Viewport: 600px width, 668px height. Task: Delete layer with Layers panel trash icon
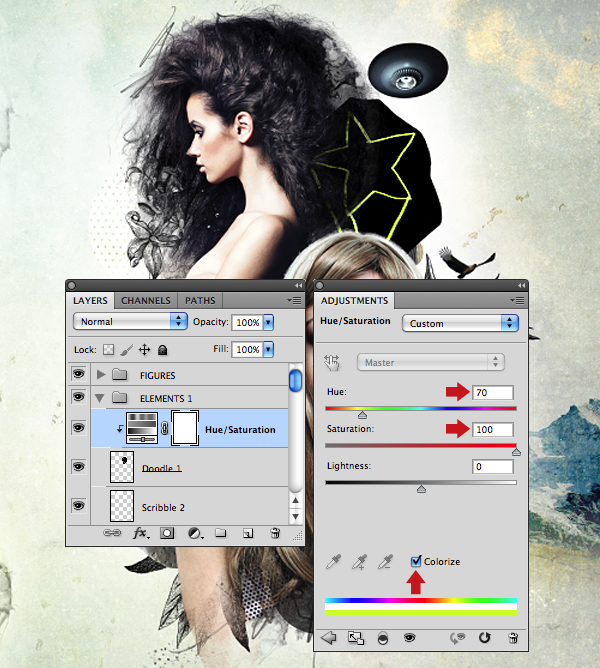click(275, 533)
